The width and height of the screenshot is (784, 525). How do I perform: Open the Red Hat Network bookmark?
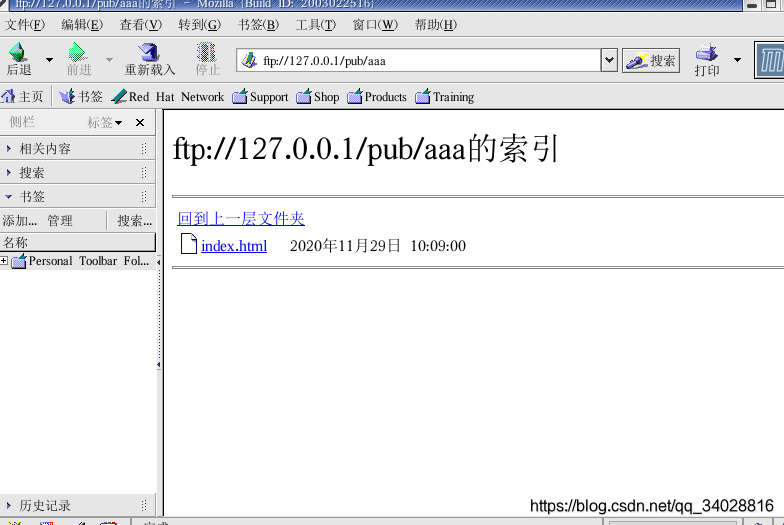coord(168,96)
